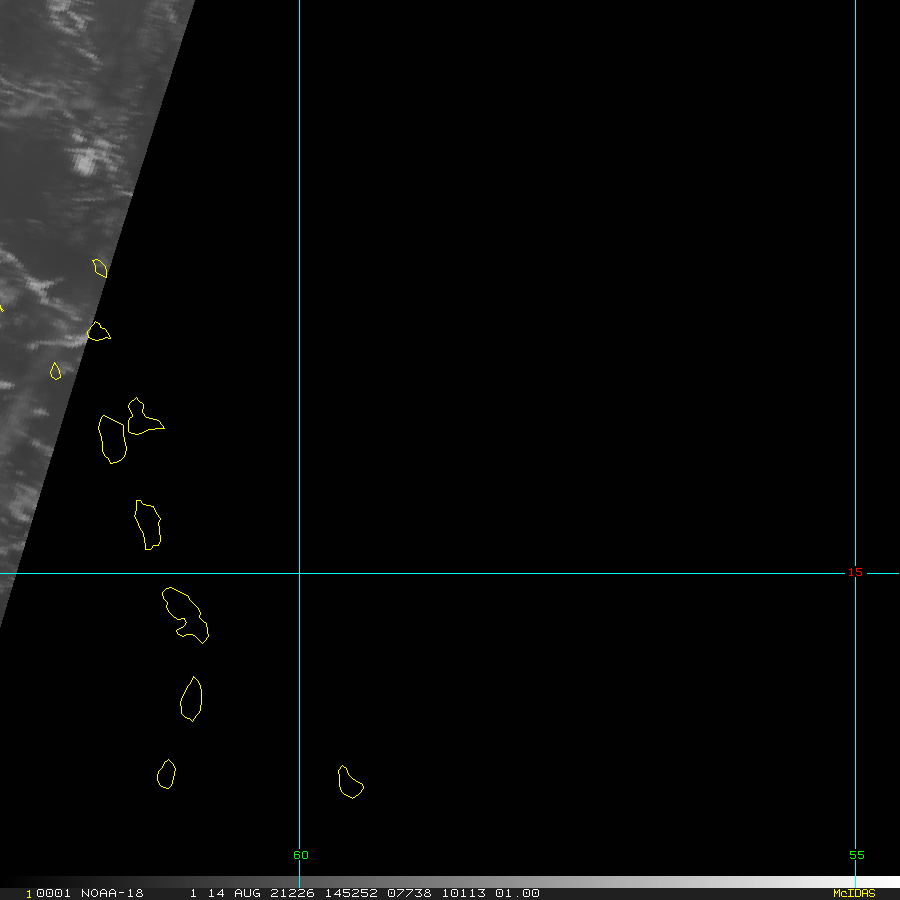Click Guadeloupe's eastern Grande-Terre island outline
900x900 pixels.
[x=142, y=418]
